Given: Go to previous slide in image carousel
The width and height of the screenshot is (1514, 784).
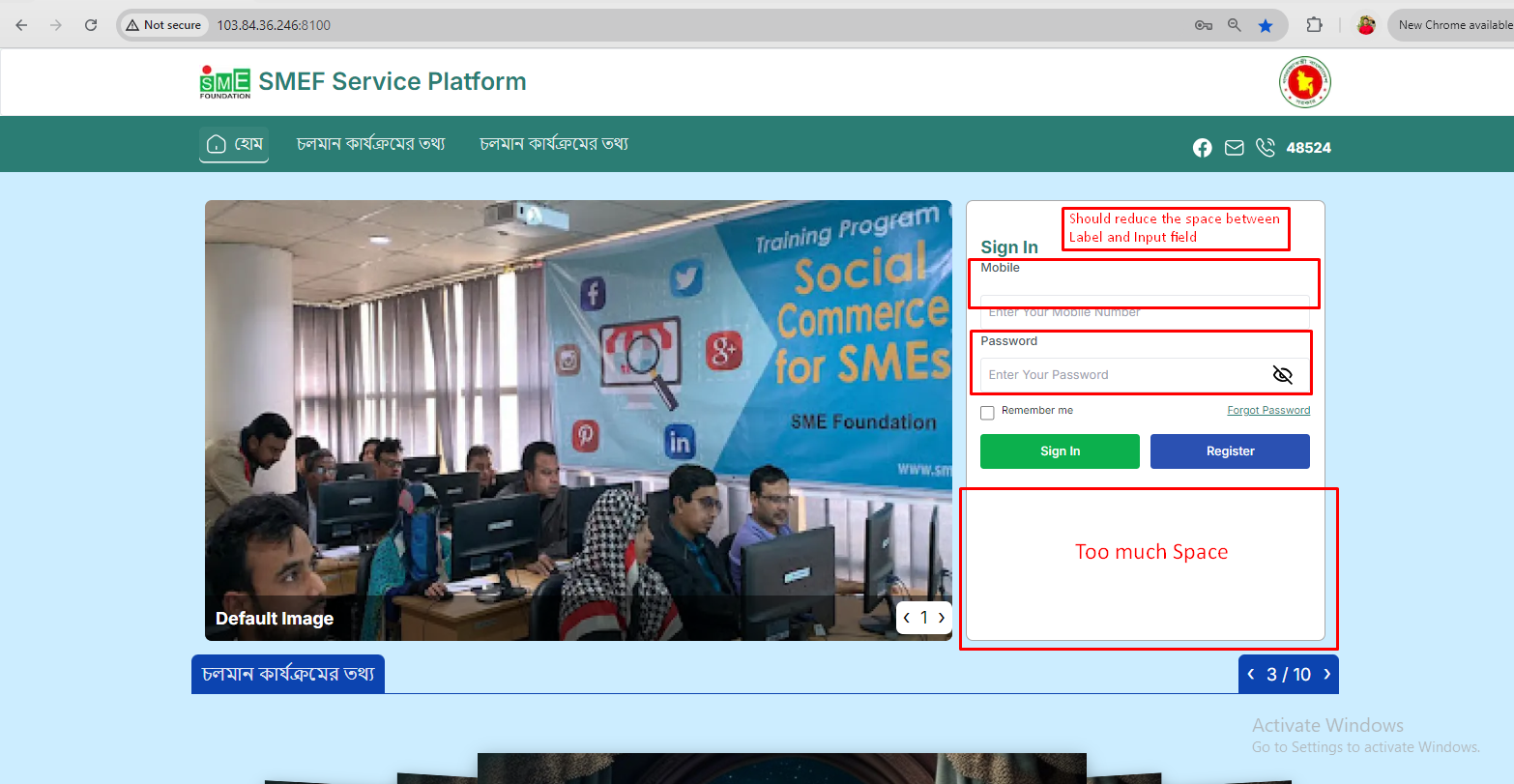Looking at the screenshot, I should click(x=907, y=618).
